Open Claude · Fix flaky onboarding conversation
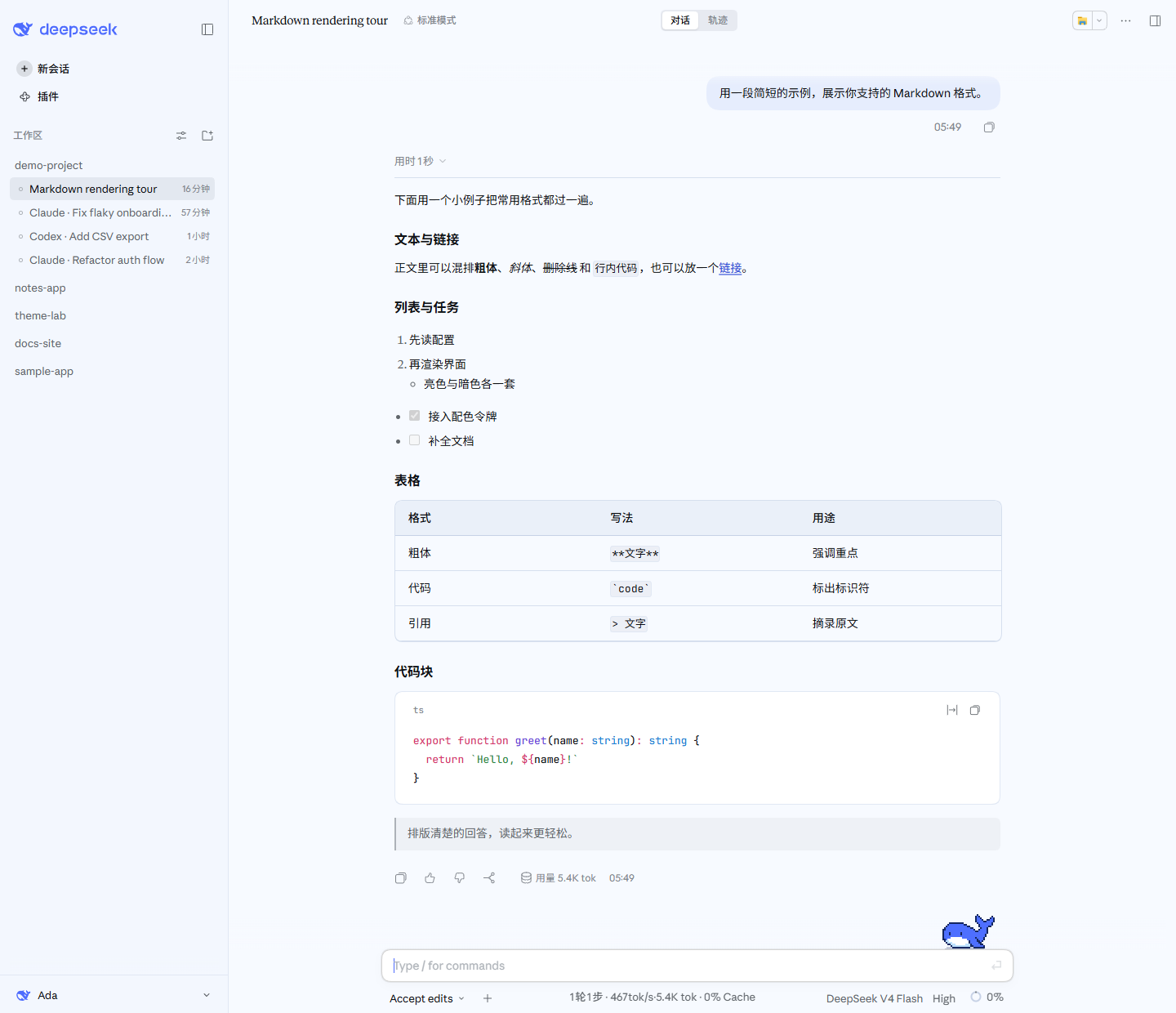Viewport: 1176px width, 1013px height. click(x=112, y=212)
